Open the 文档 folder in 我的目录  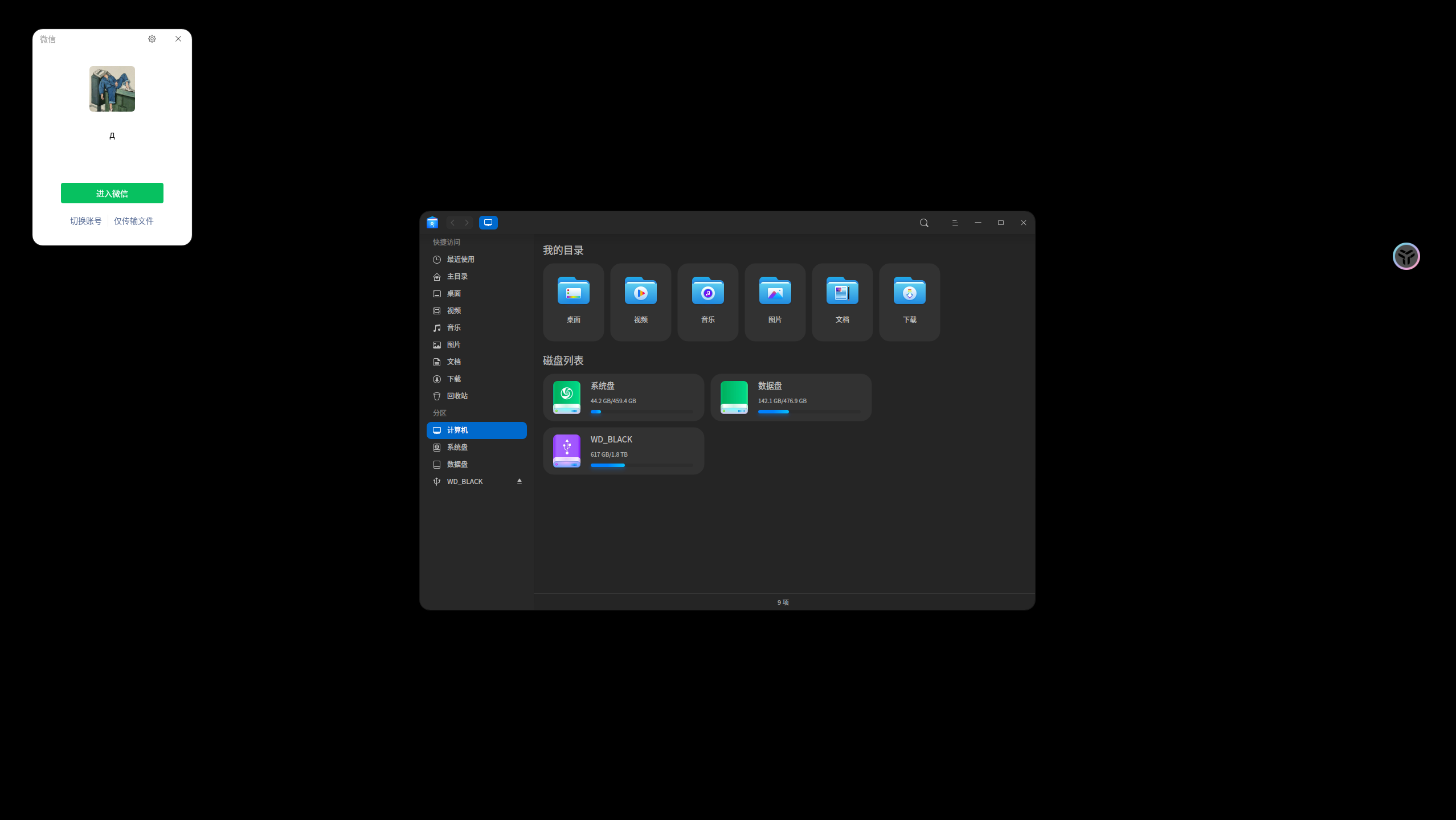(842, 302)
